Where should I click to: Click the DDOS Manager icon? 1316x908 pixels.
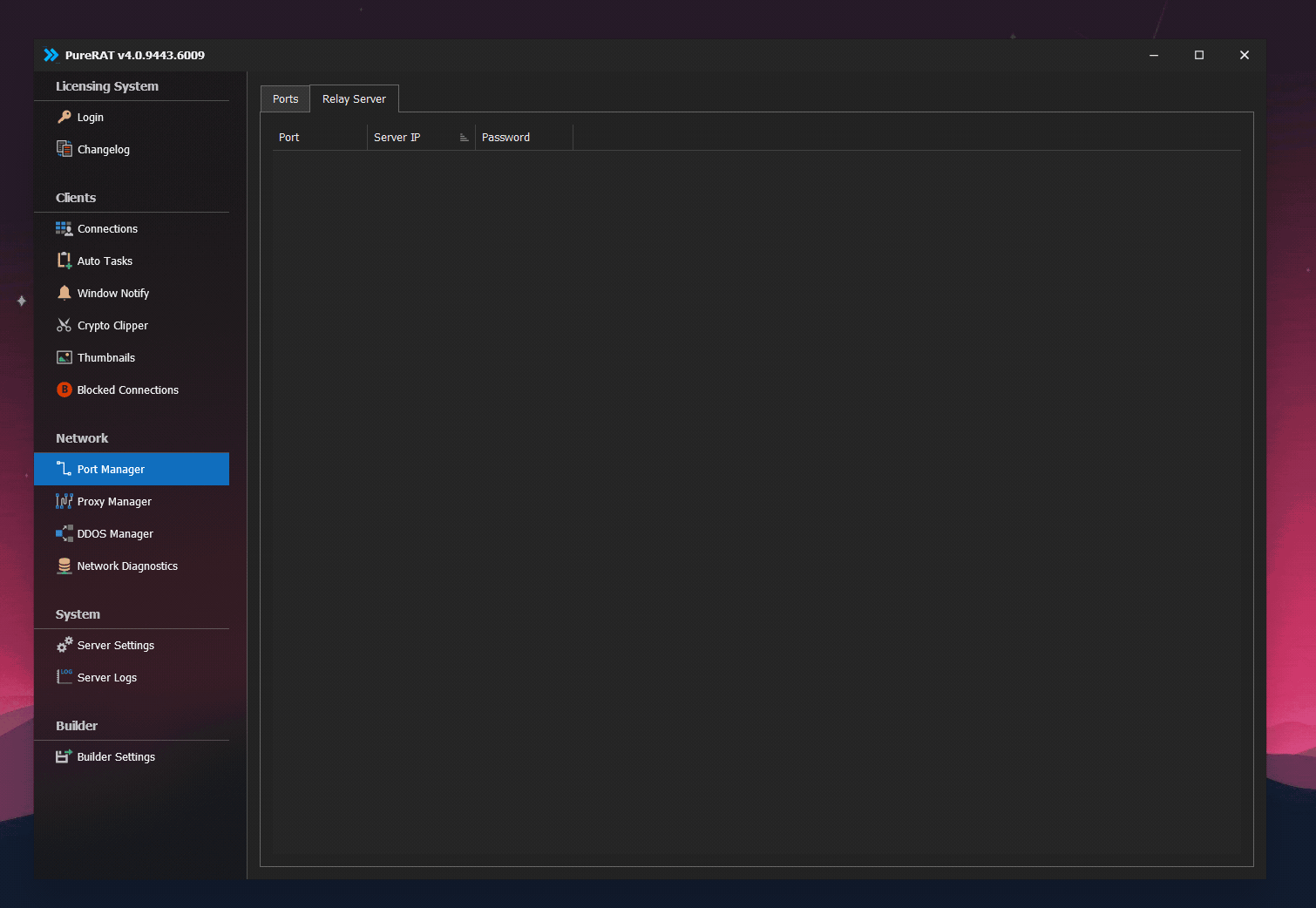tap(64, 533)
